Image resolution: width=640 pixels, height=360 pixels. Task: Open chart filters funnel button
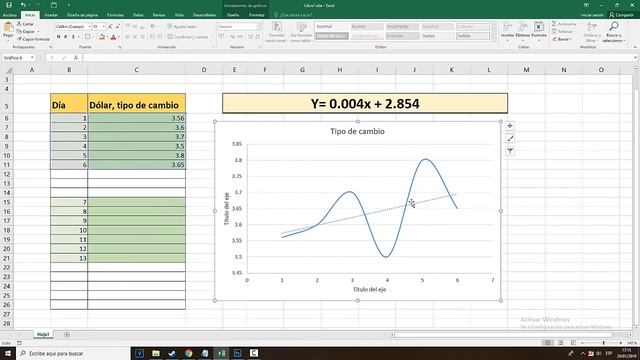click(x=510, y=151)
